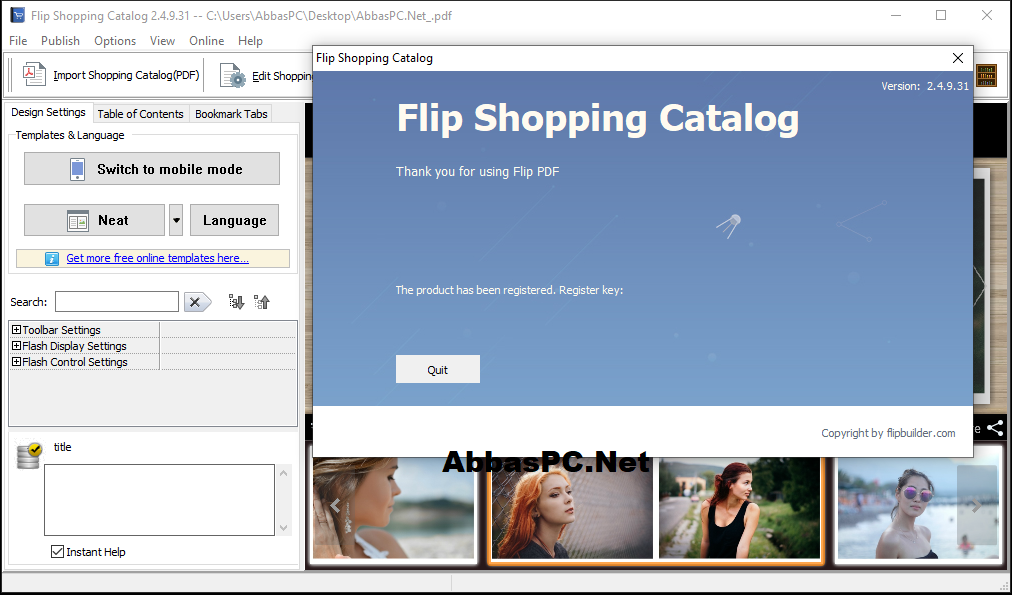Click the collapse-all settings tree icon
The height and width of the screenshot is (595, 1012).
(x=261, y=301)
